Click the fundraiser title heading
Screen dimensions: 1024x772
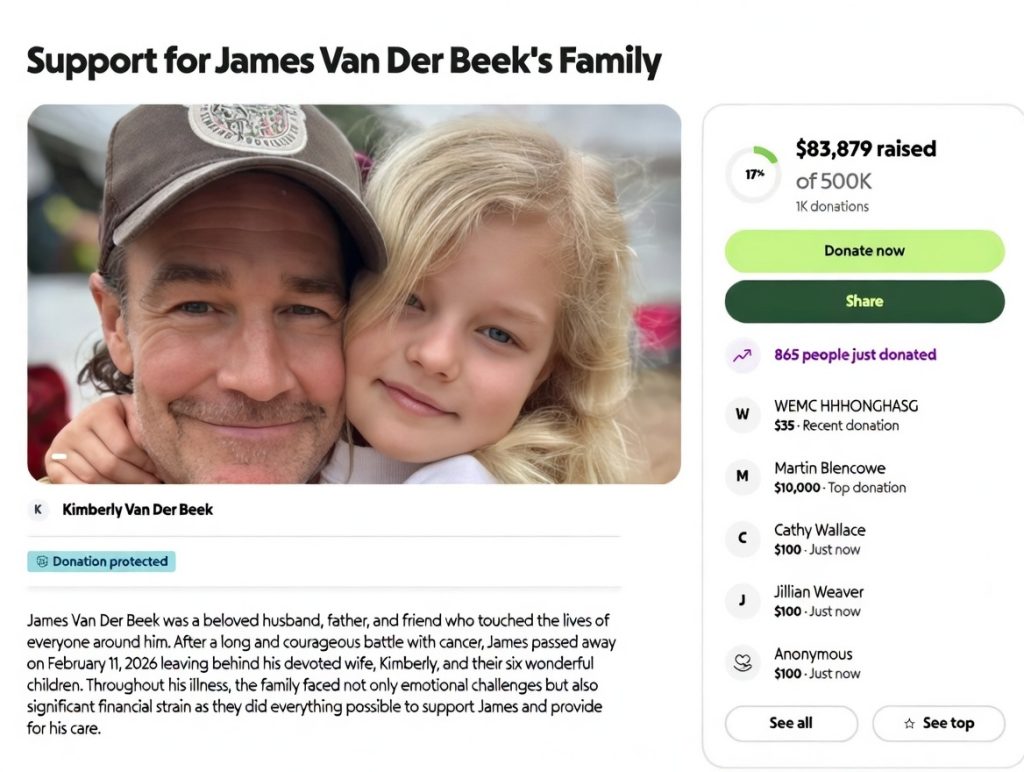(343, 62)
